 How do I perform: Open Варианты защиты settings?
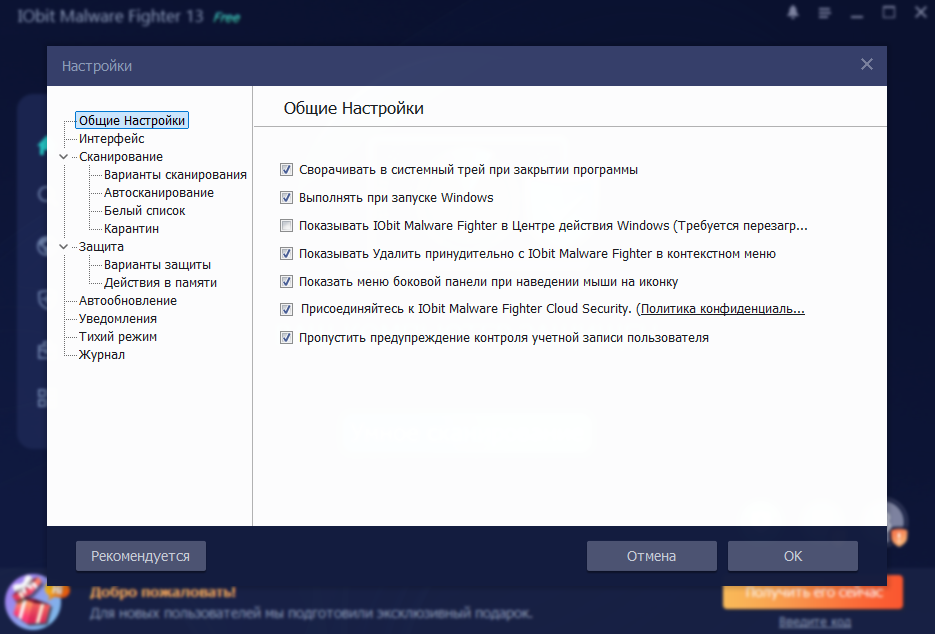(157, 264)
